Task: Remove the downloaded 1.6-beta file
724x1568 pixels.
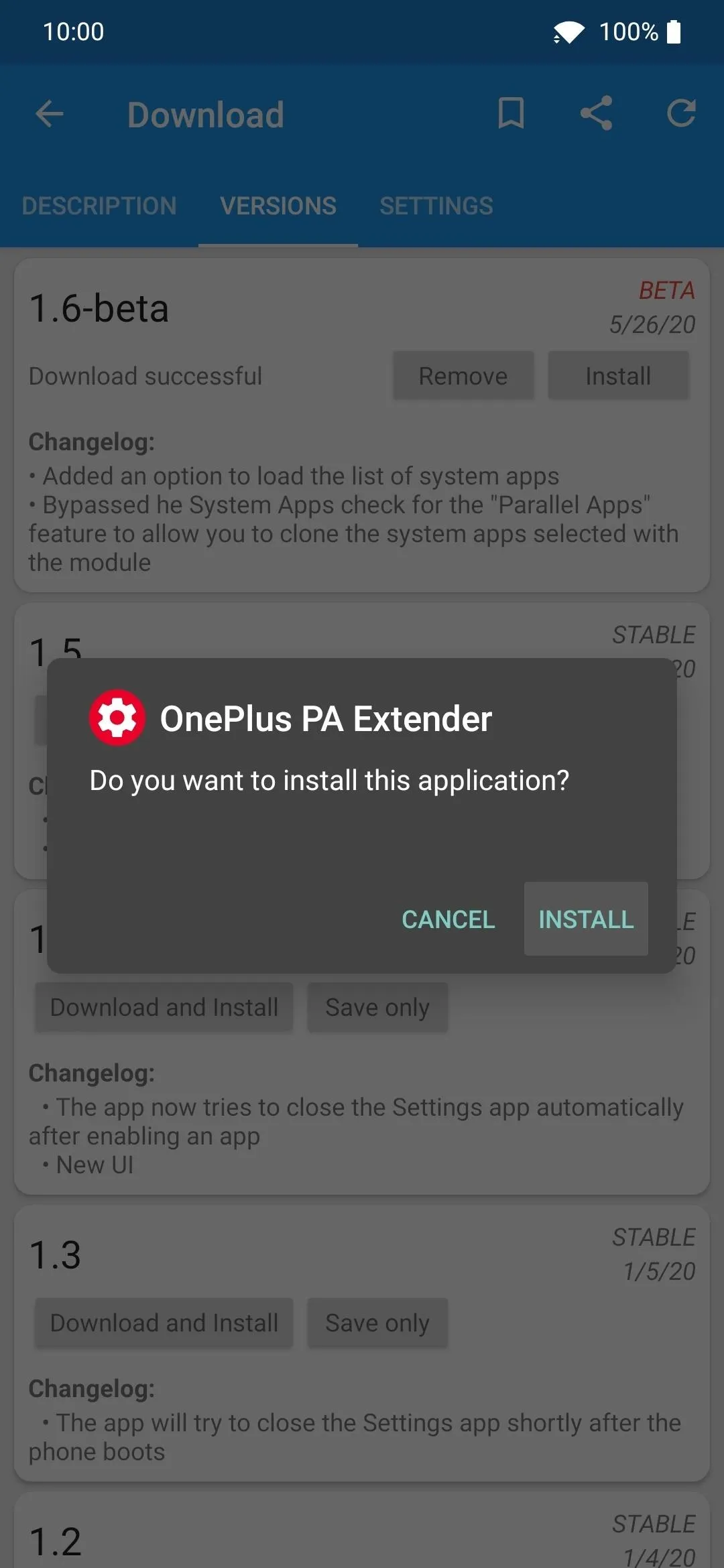Action: coord(463,376)
